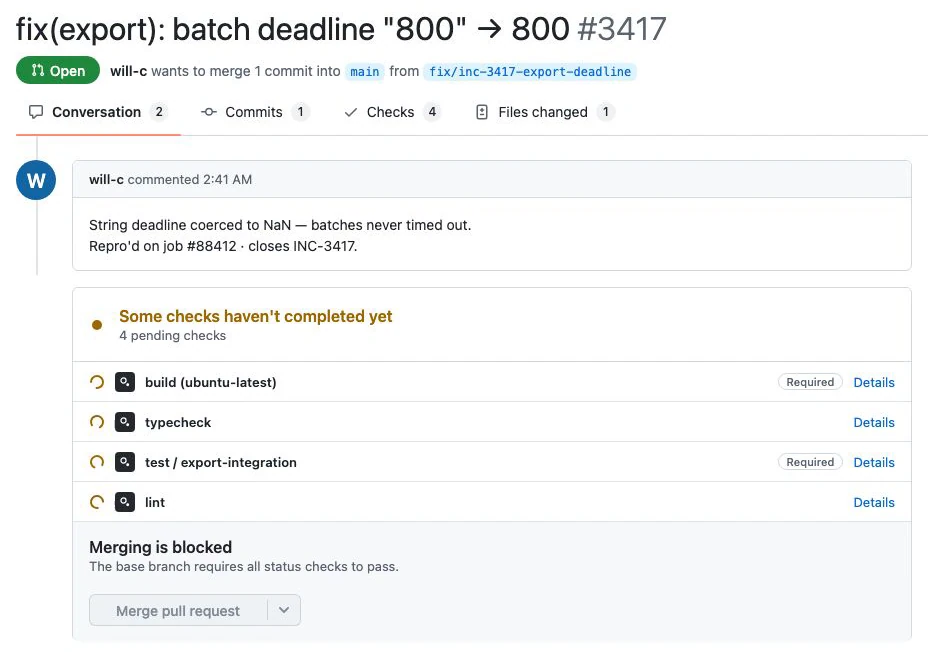Click the green Open status badge
The height and width of the screenshot is (652, 928).
click(x=58, y=70)
